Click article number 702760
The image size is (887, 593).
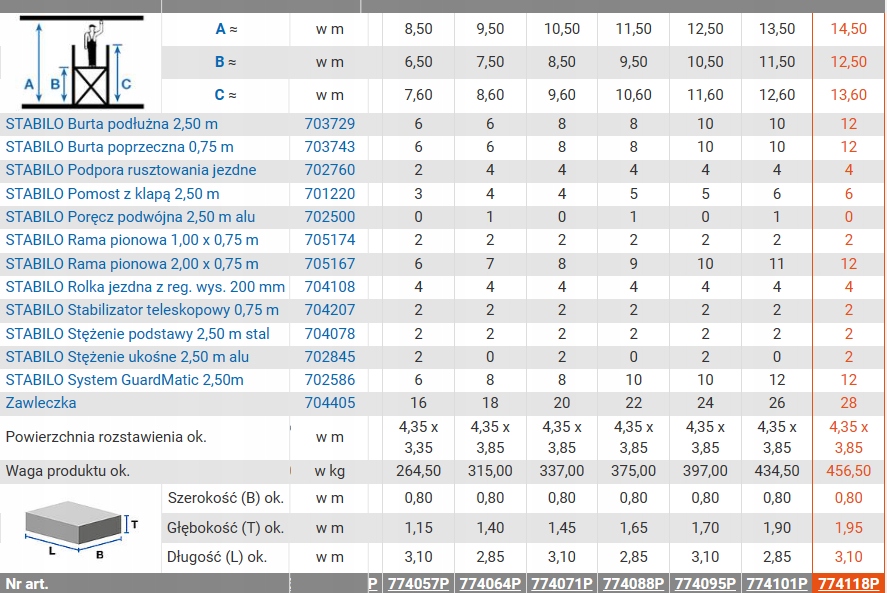coord(330,170)
